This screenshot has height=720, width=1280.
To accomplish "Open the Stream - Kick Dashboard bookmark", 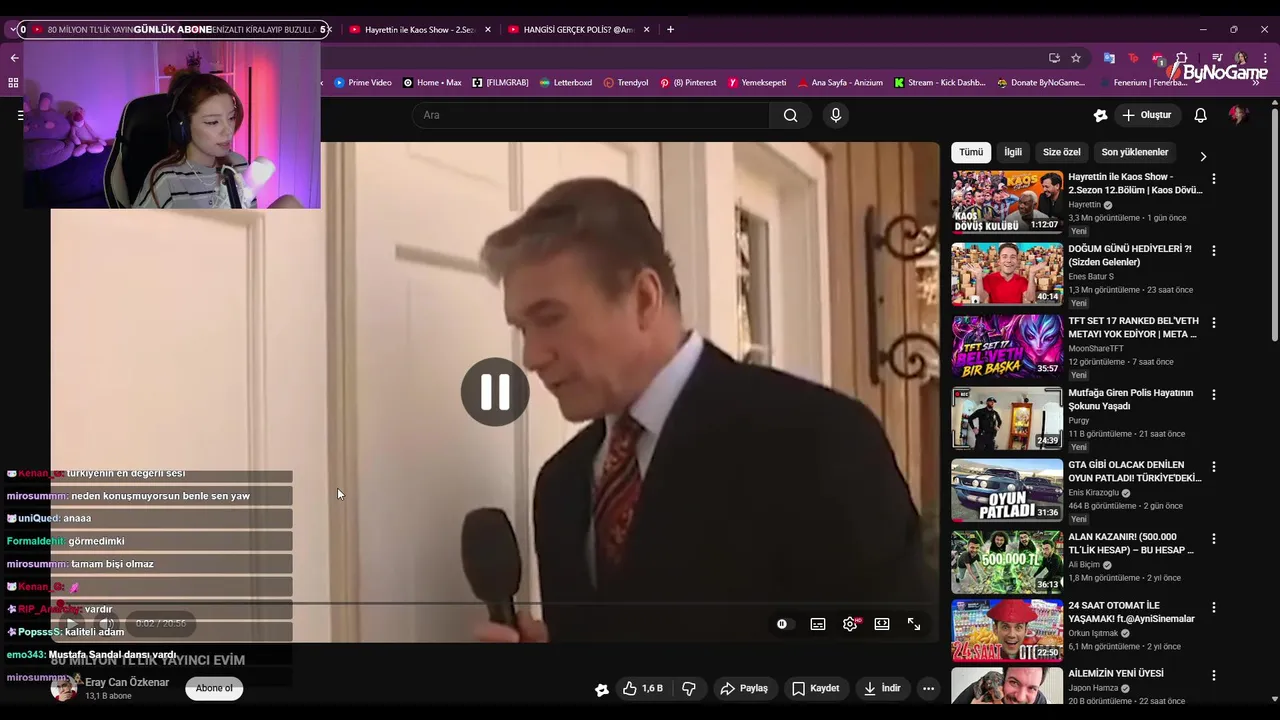I will pyautogui.click(x=940, y=83).
